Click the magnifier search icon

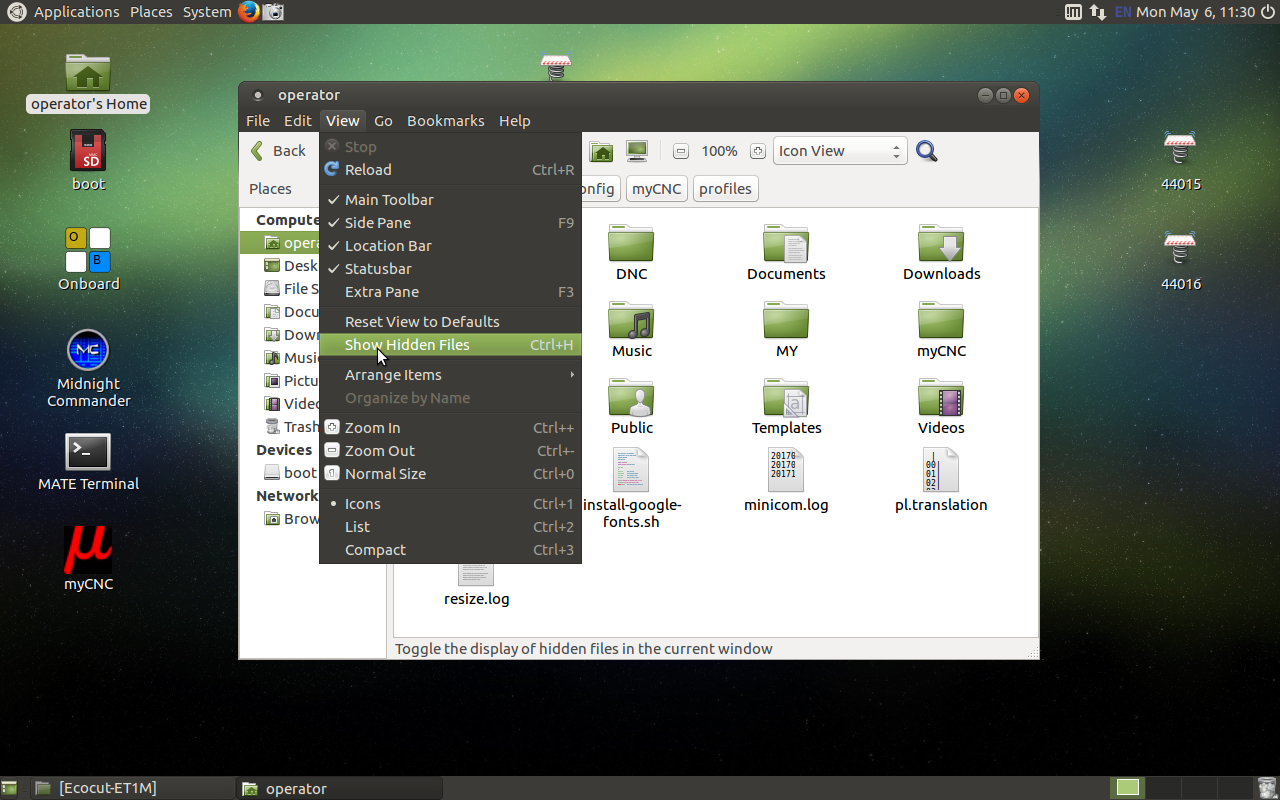[927, 151]
